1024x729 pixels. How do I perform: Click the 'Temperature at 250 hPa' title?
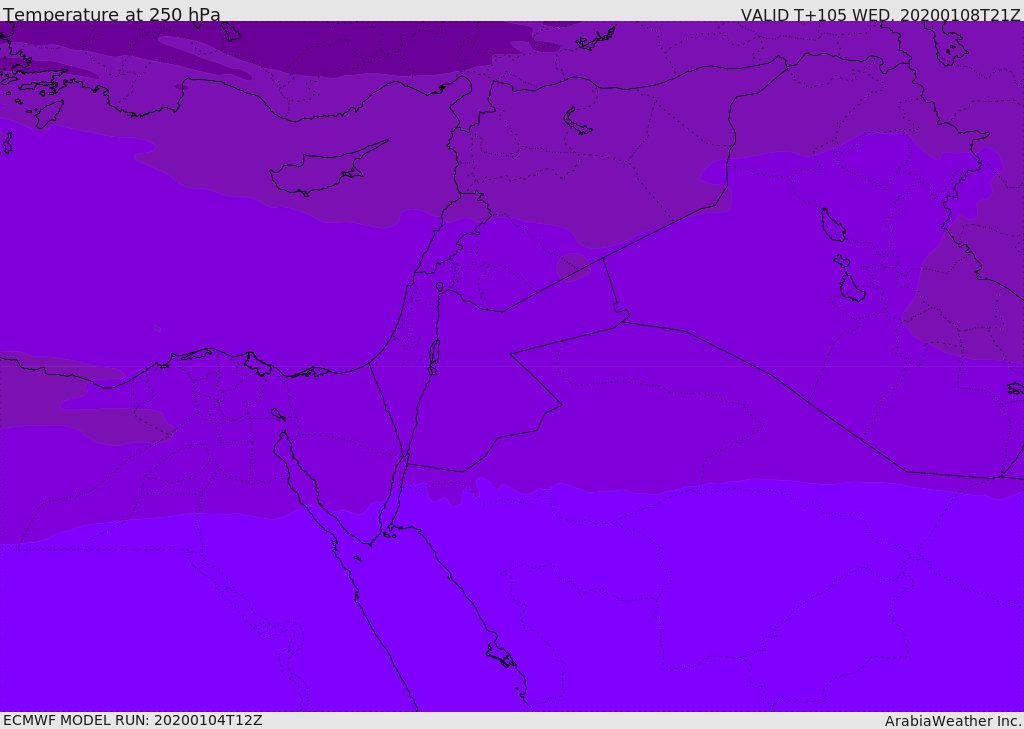point(111,14)
